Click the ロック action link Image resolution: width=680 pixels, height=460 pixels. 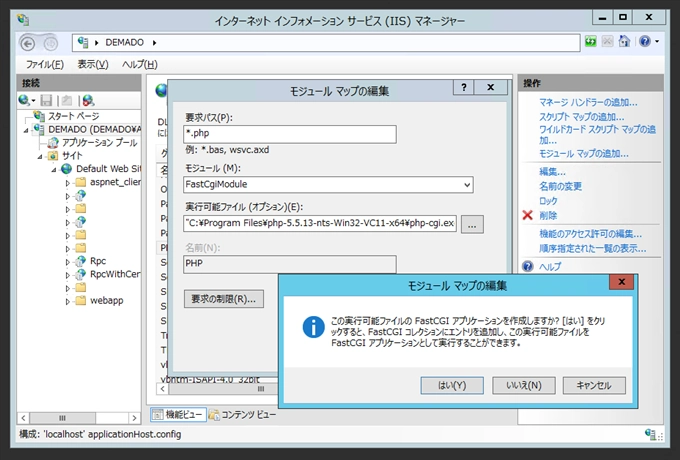pyautogui.click(x=548, y=201)
